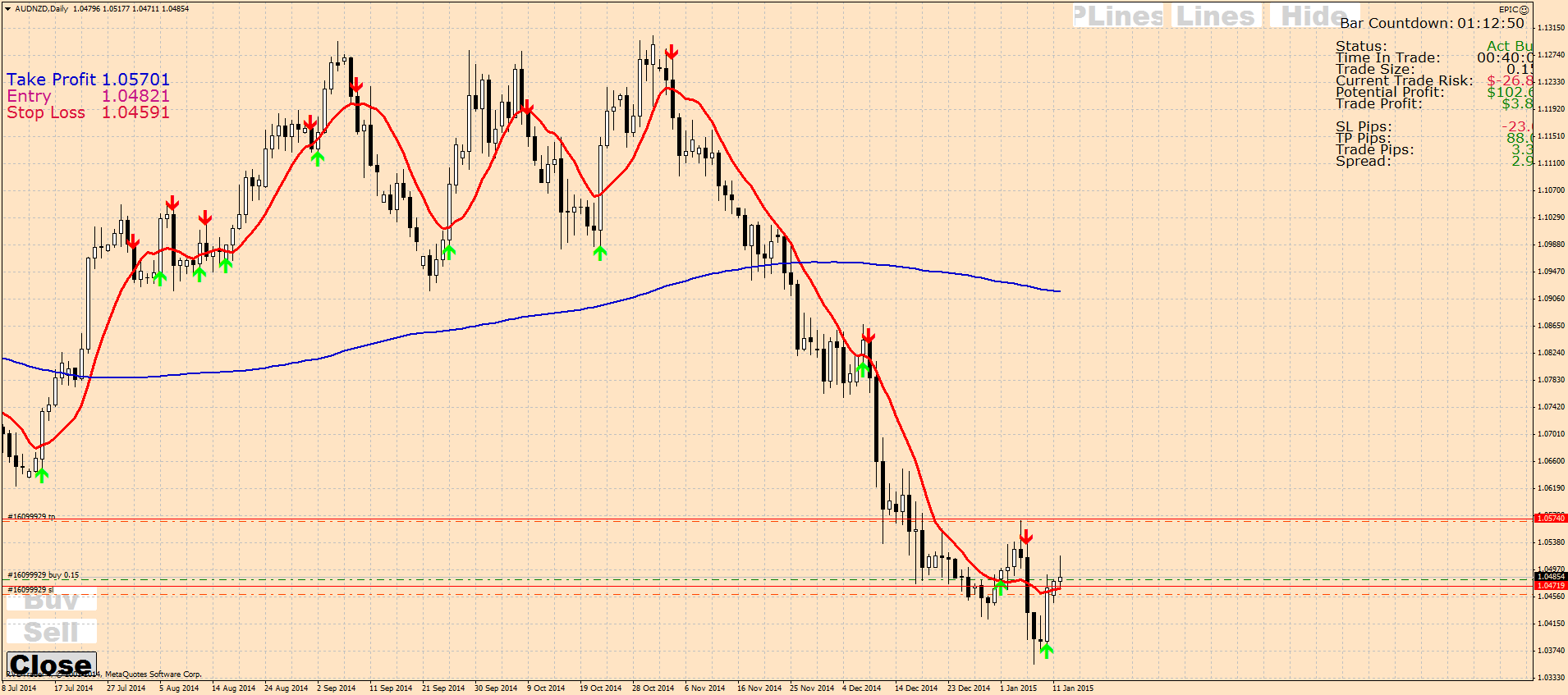
Task: Click the Time In Trade: label
Action: pos(1388,57)
